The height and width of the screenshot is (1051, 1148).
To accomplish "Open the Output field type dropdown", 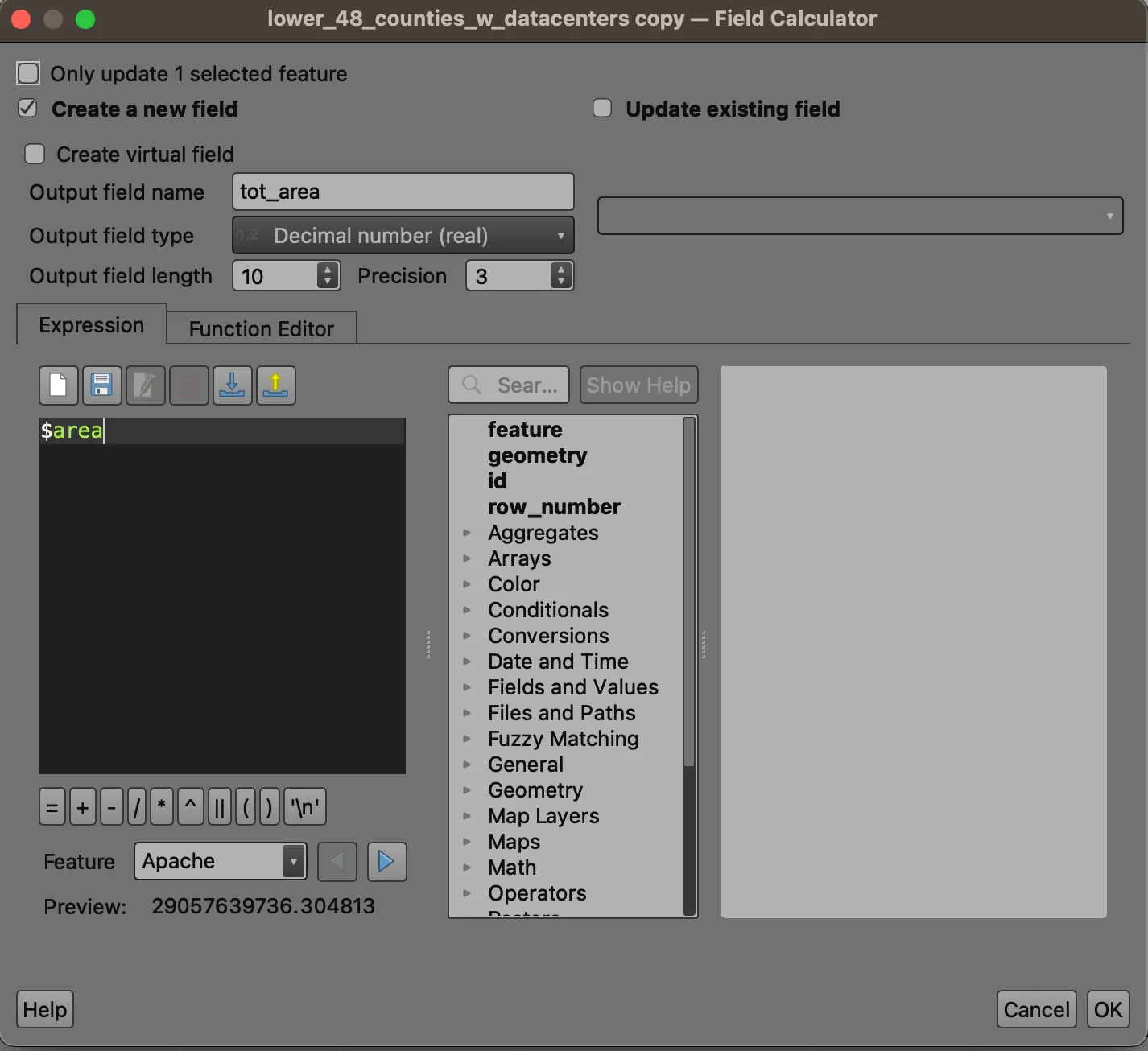I will pyautogui.click(x=403, y=236).
